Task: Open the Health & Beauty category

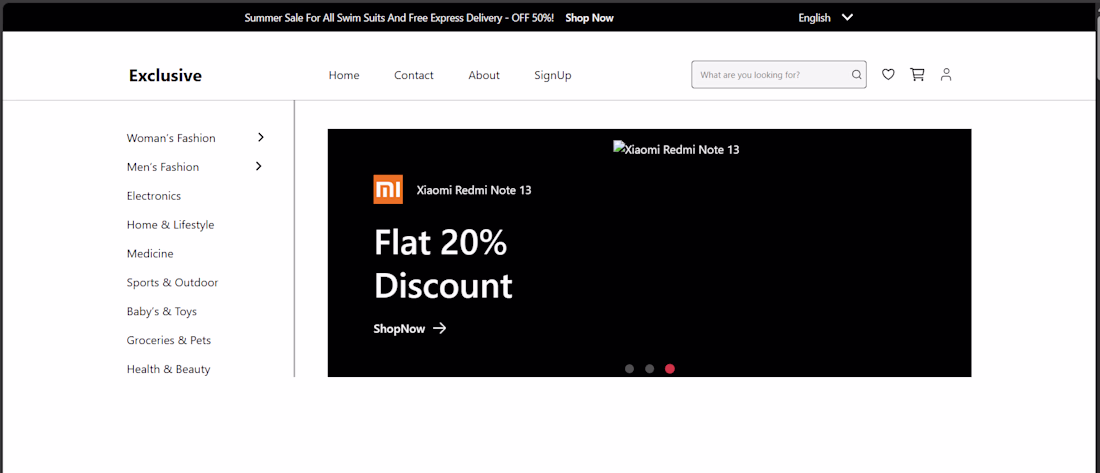Action: coord(168,368)
